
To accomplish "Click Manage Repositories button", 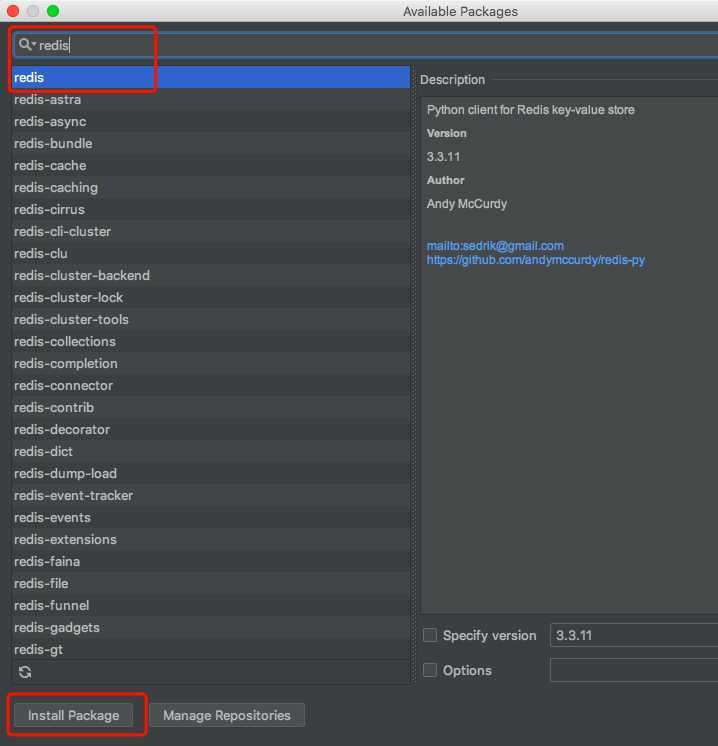I will point(227,715).
